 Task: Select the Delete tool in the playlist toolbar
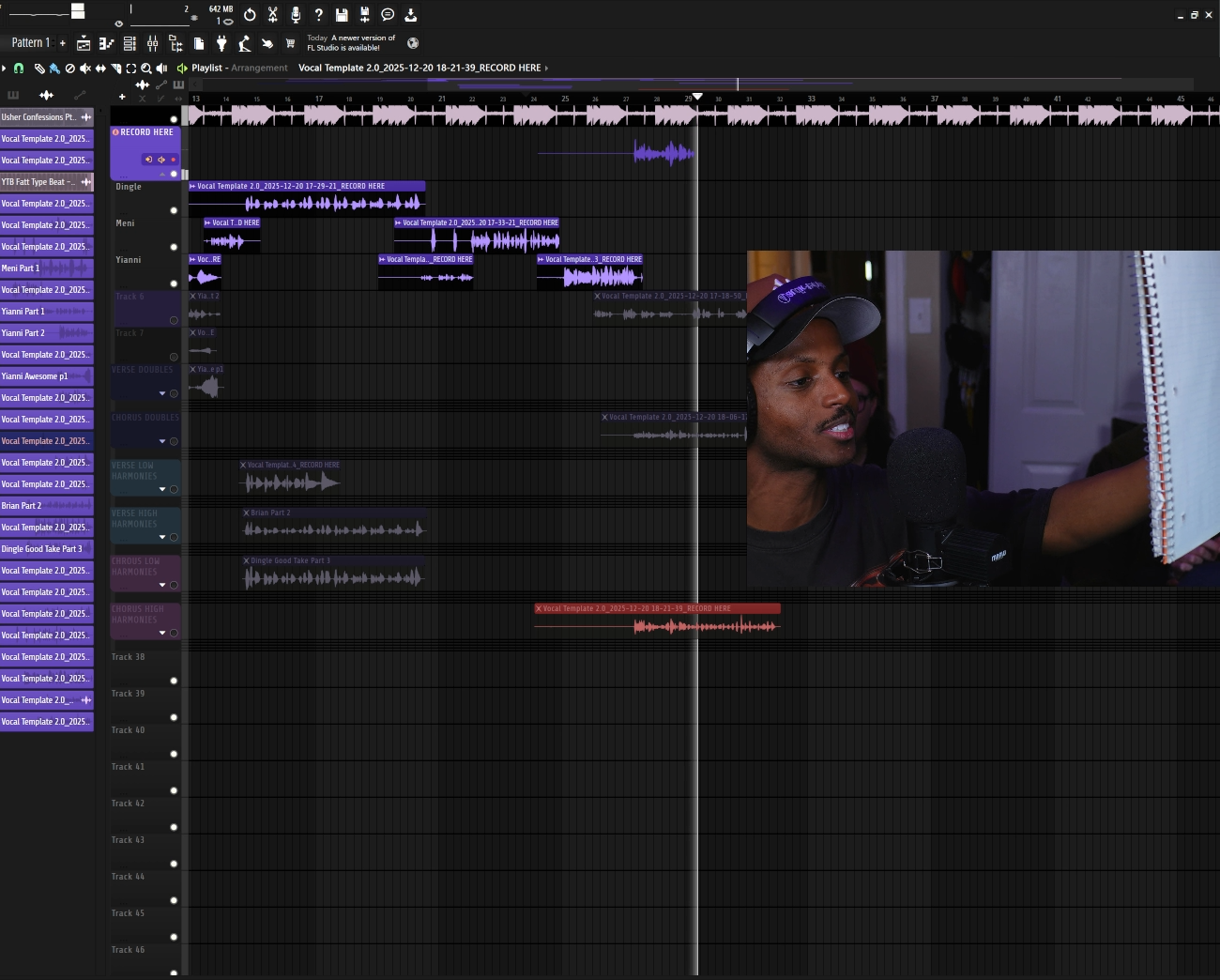click(70, 69)
